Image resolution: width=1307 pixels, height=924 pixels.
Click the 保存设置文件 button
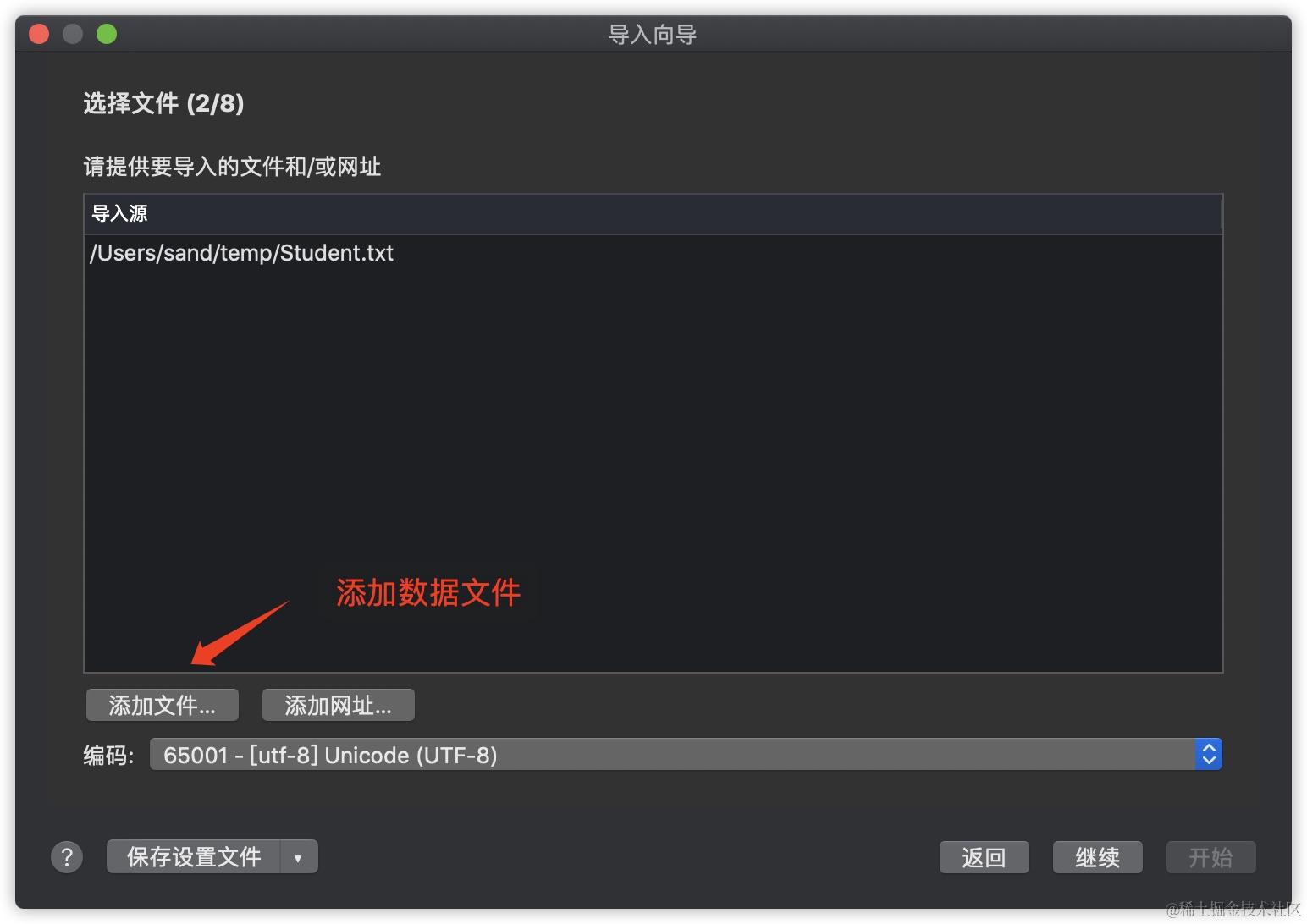pos(194,857)
